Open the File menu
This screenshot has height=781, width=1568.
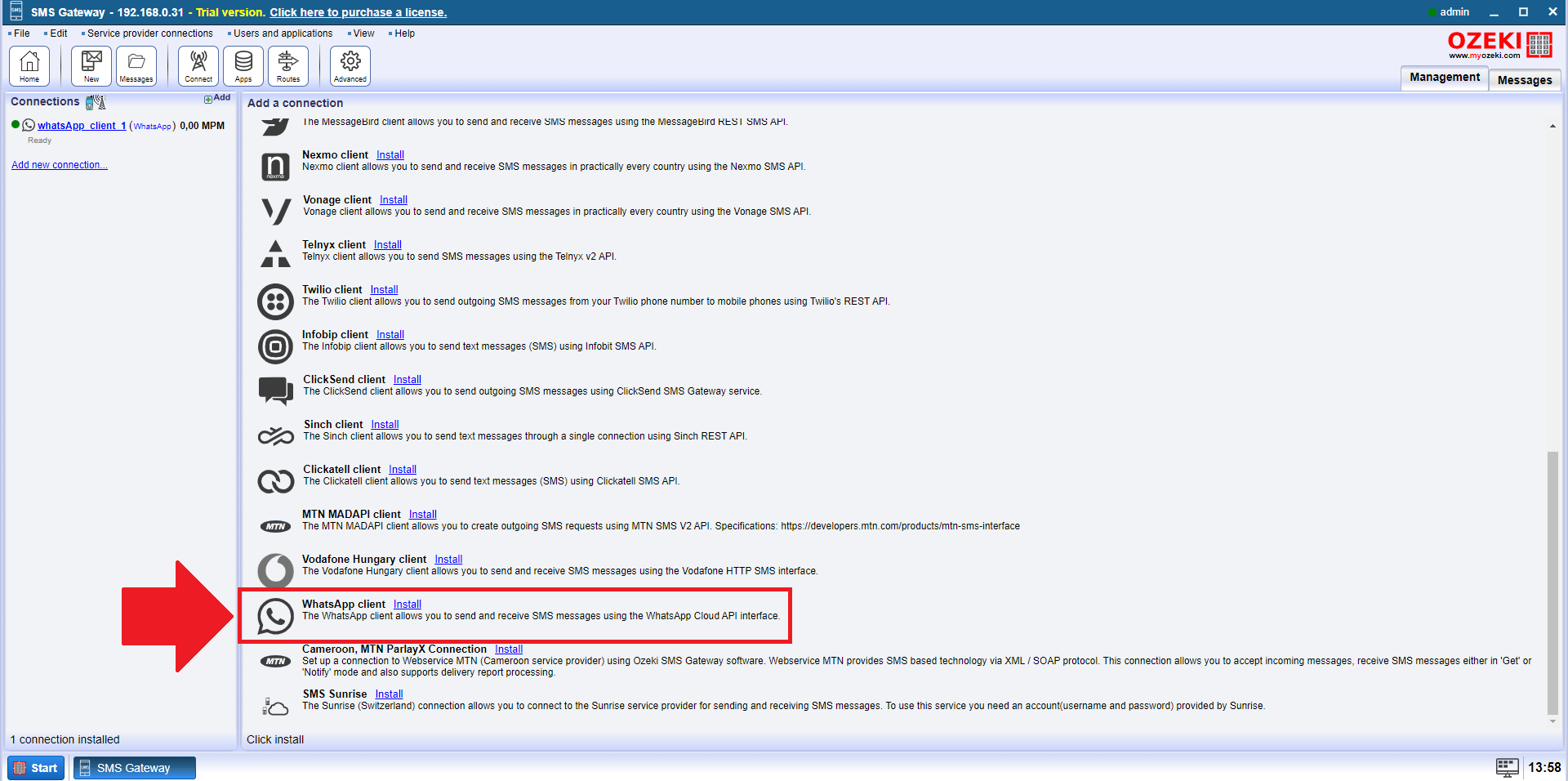[21, 33]
